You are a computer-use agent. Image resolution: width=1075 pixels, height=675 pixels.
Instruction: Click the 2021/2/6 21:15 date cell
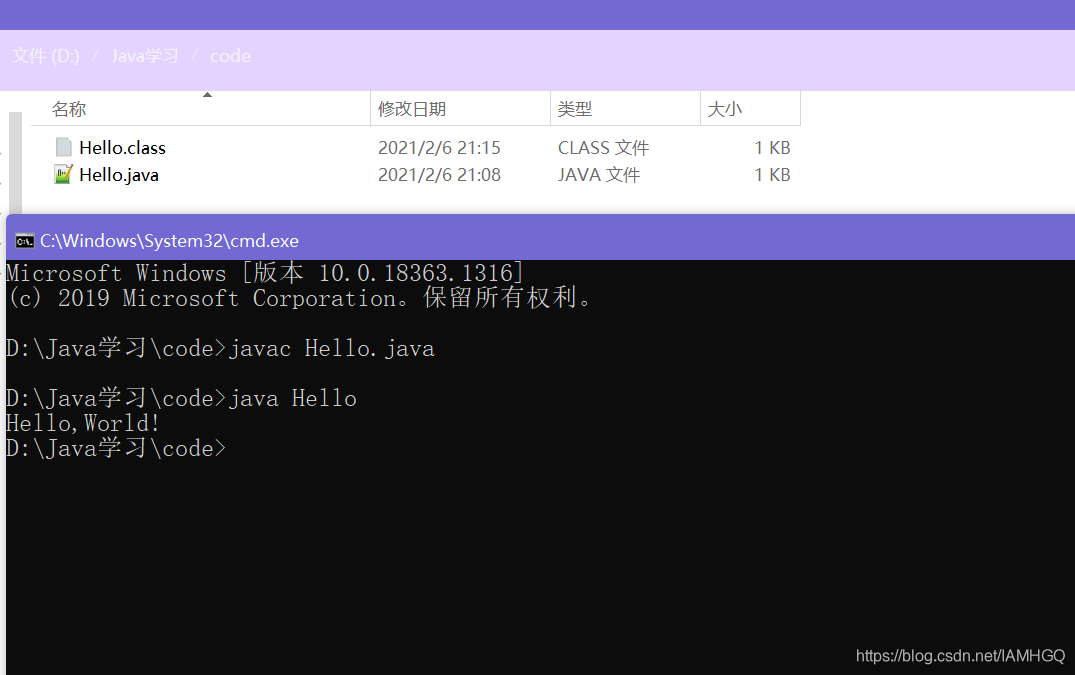439,148
